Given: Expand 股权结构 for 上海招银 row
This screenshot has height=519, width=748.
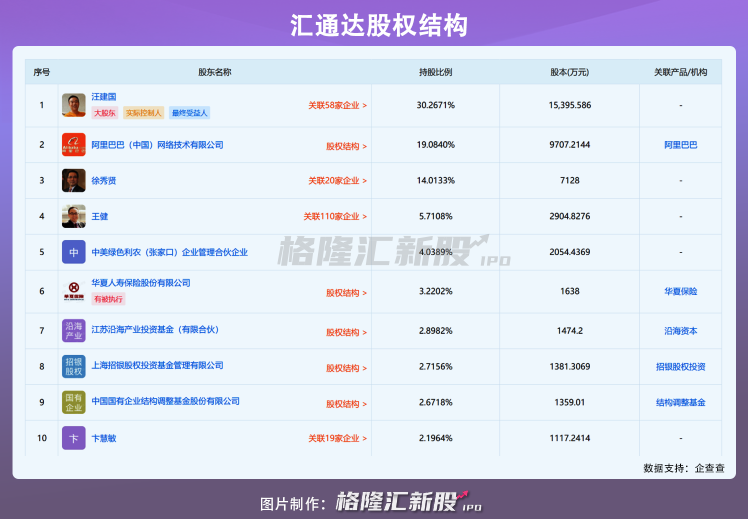Looking at the screenshot, I should pyautogui.click(x=346, y=368).
